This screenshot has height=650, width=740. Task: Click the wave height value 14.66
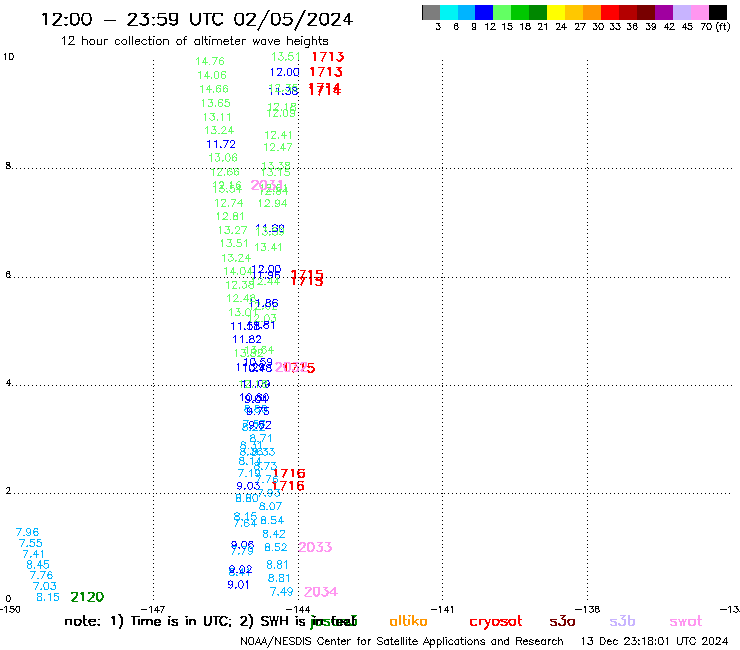214,89
